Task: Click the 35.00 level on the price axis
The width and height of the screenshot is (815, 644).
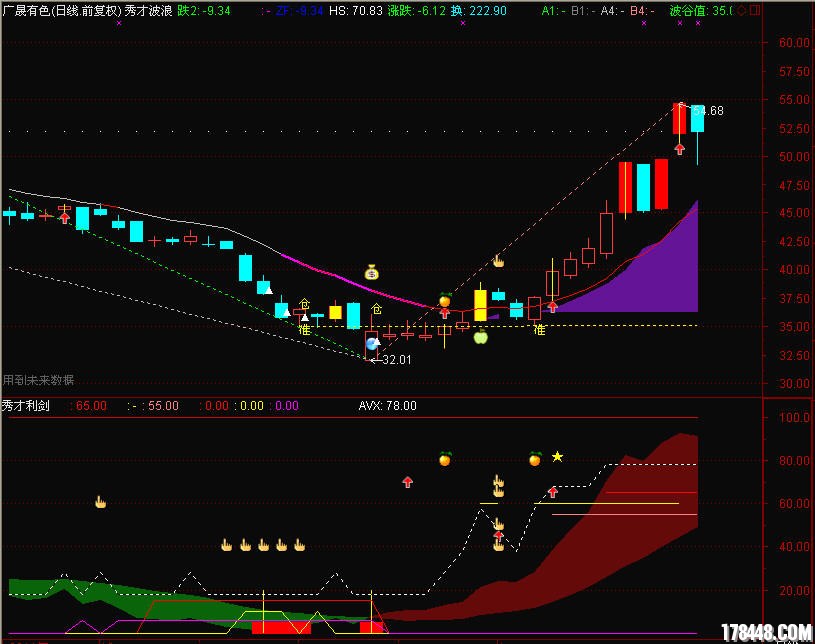Action: (x=794, y=327)
